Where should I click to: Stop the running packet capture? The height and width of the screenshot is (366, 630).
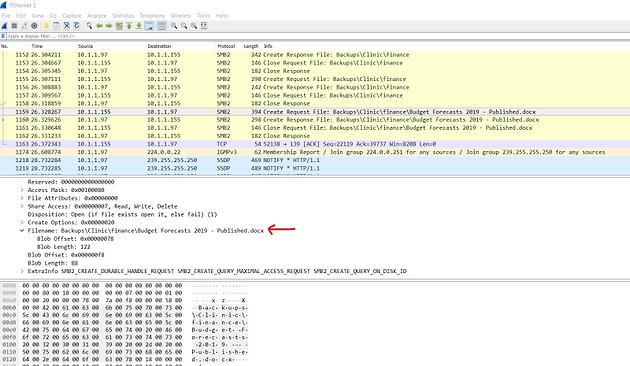click(14, 26)
